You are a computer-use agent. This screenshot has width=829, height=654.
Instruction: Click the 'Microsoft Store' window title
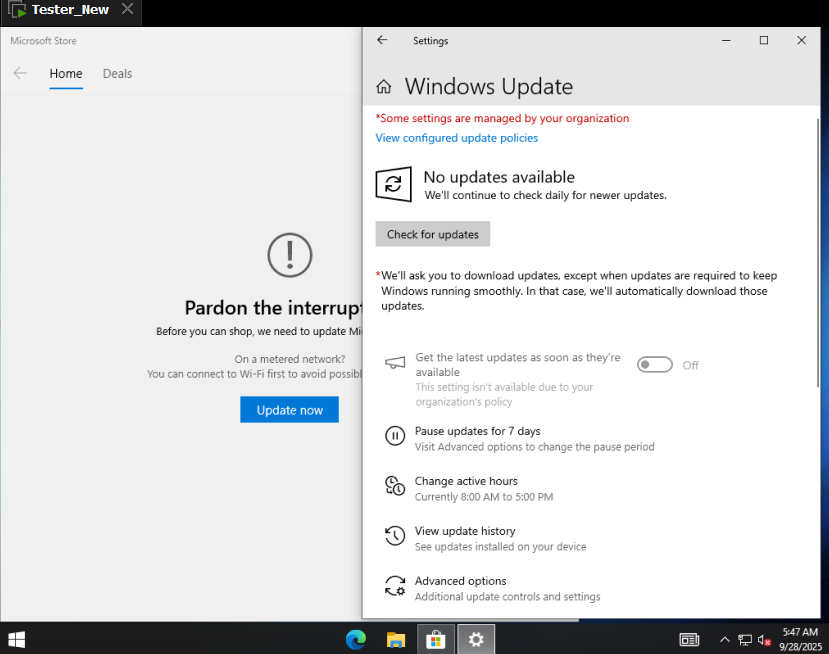click(x=43, y=41)
